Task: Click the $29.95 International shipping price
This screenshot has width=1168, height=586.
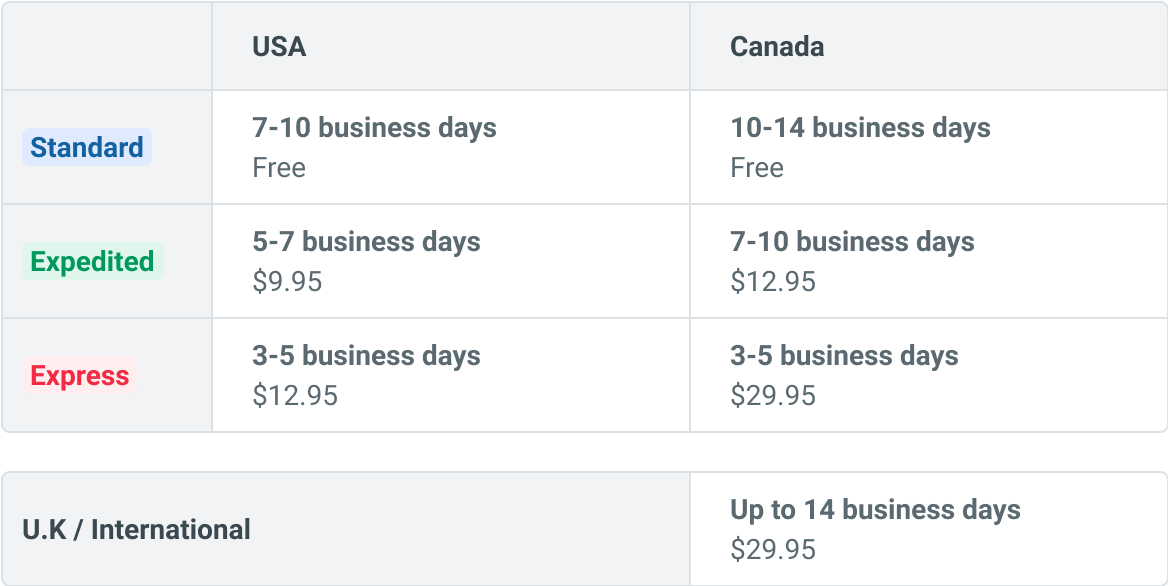Action: pyautogui.click(x=773, y=550)
